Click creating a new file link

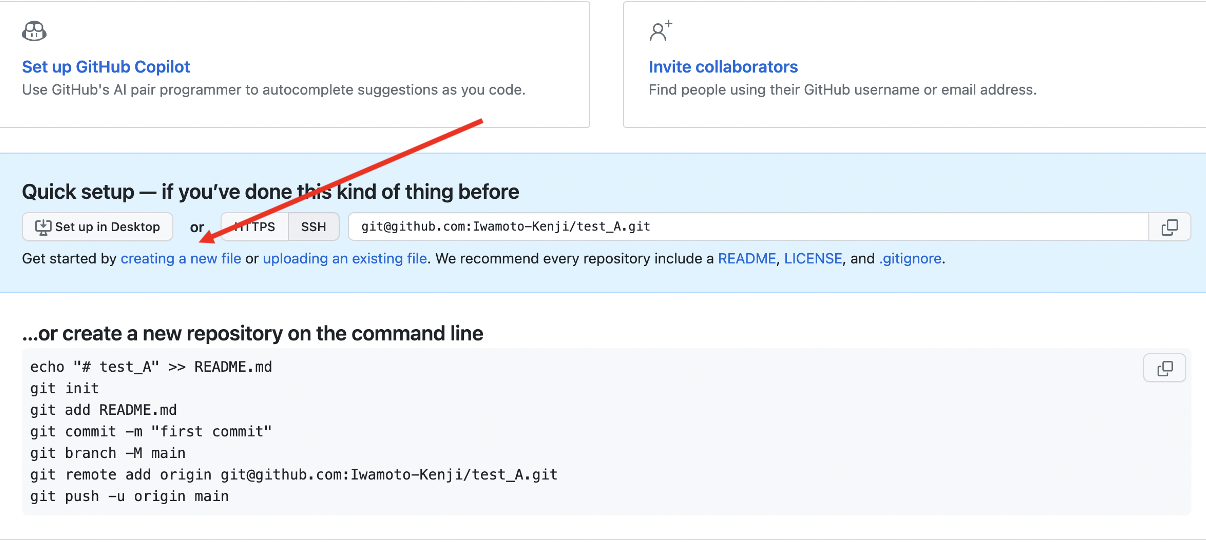click(x=181, y=258)
